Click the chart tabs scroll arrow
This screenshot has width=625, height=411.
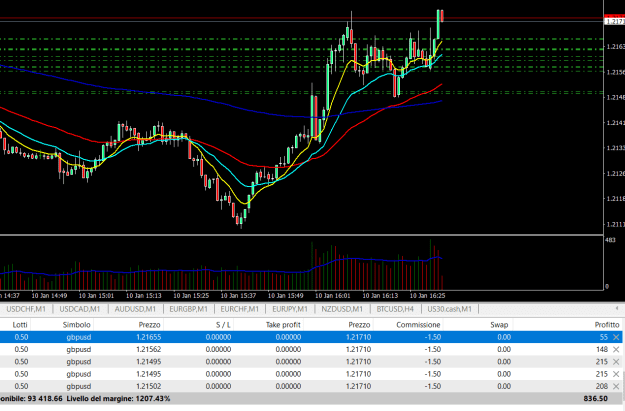617,308
